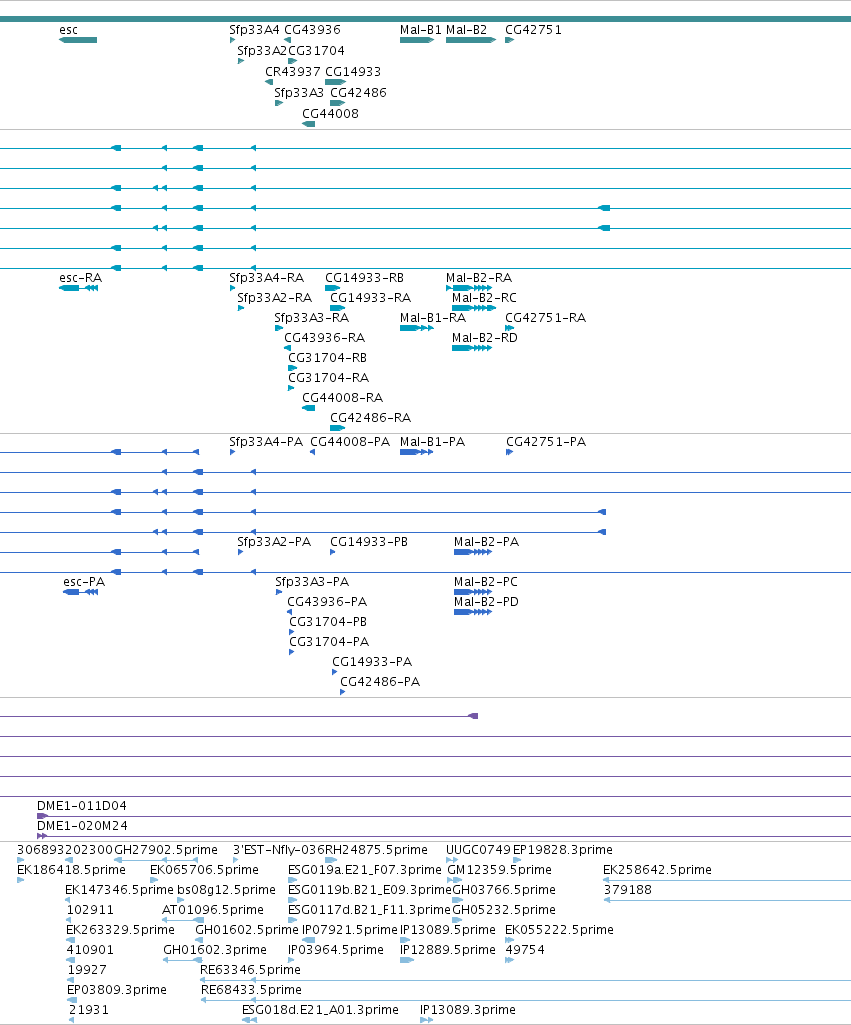Open the GH01602.3prime EST label

click(x=215, y=950)
